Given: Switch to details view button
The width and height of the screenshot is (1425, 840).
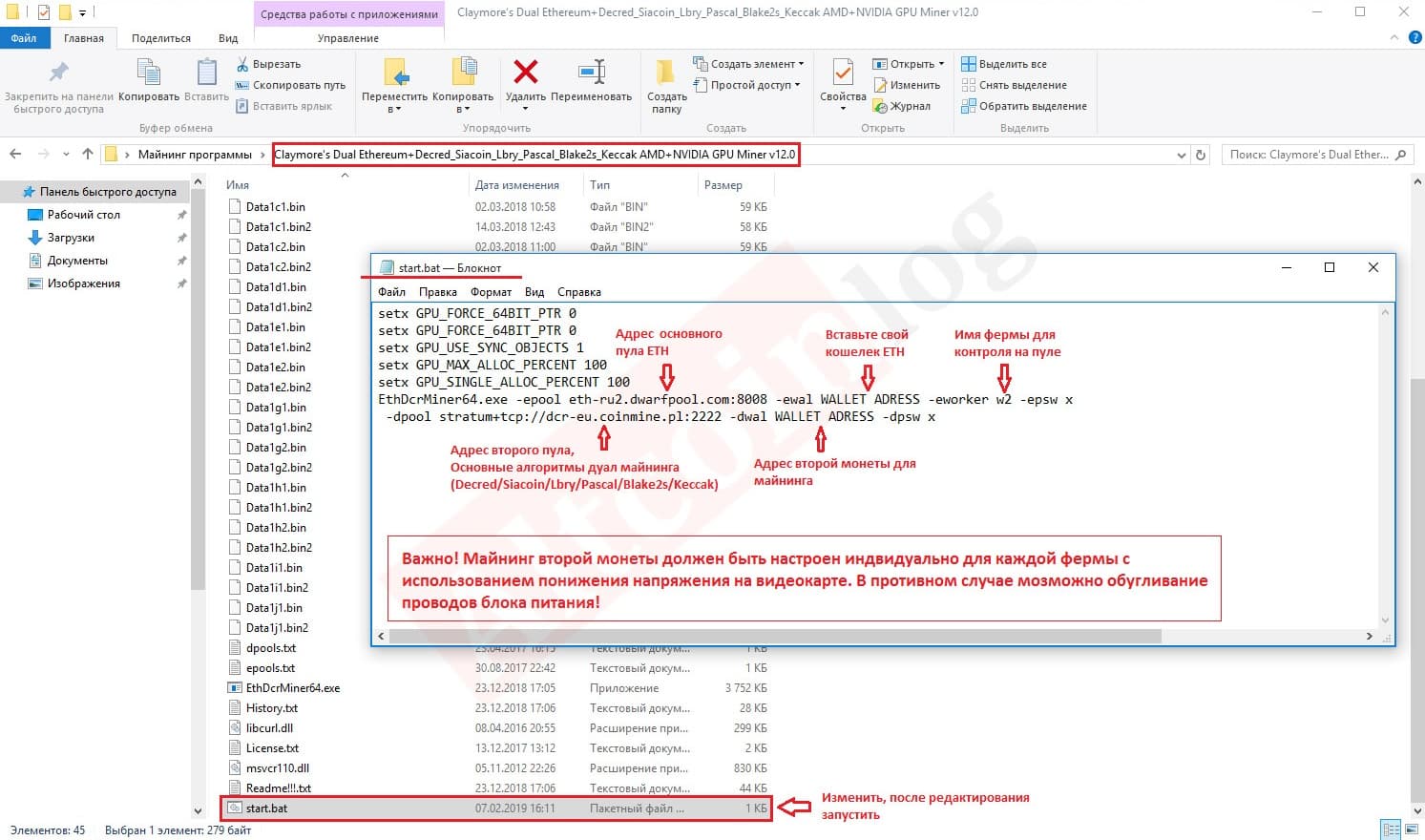Looking at the screenshot, I should (x=1392, y=829).
